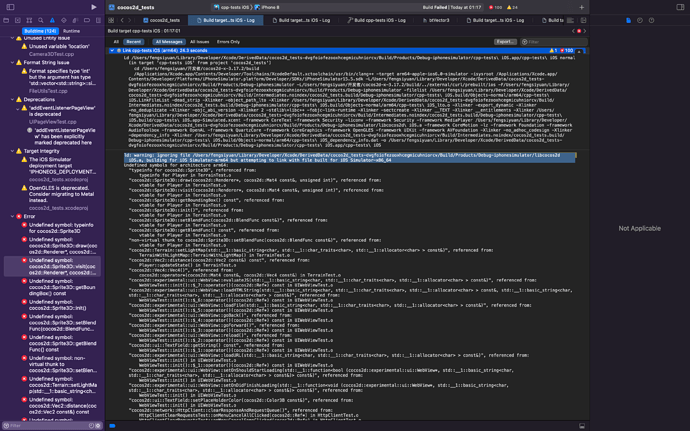
Task: Click the log transcript toggle at row end
Action: coord(579,52)
